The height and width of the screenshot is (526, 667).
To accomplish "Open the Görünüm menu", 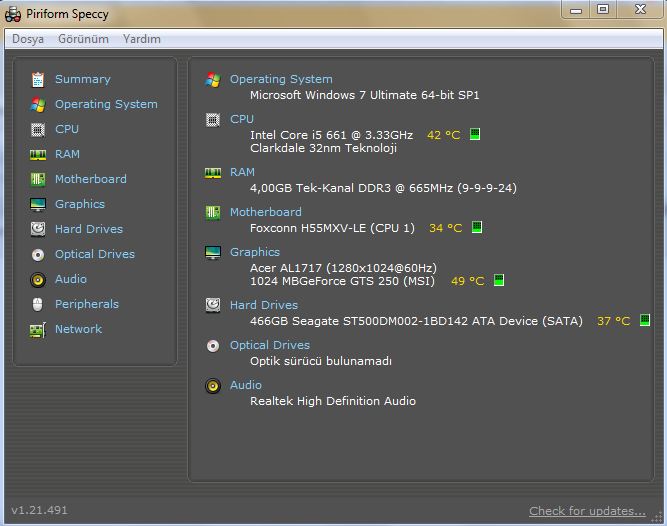I will [83, 39].
